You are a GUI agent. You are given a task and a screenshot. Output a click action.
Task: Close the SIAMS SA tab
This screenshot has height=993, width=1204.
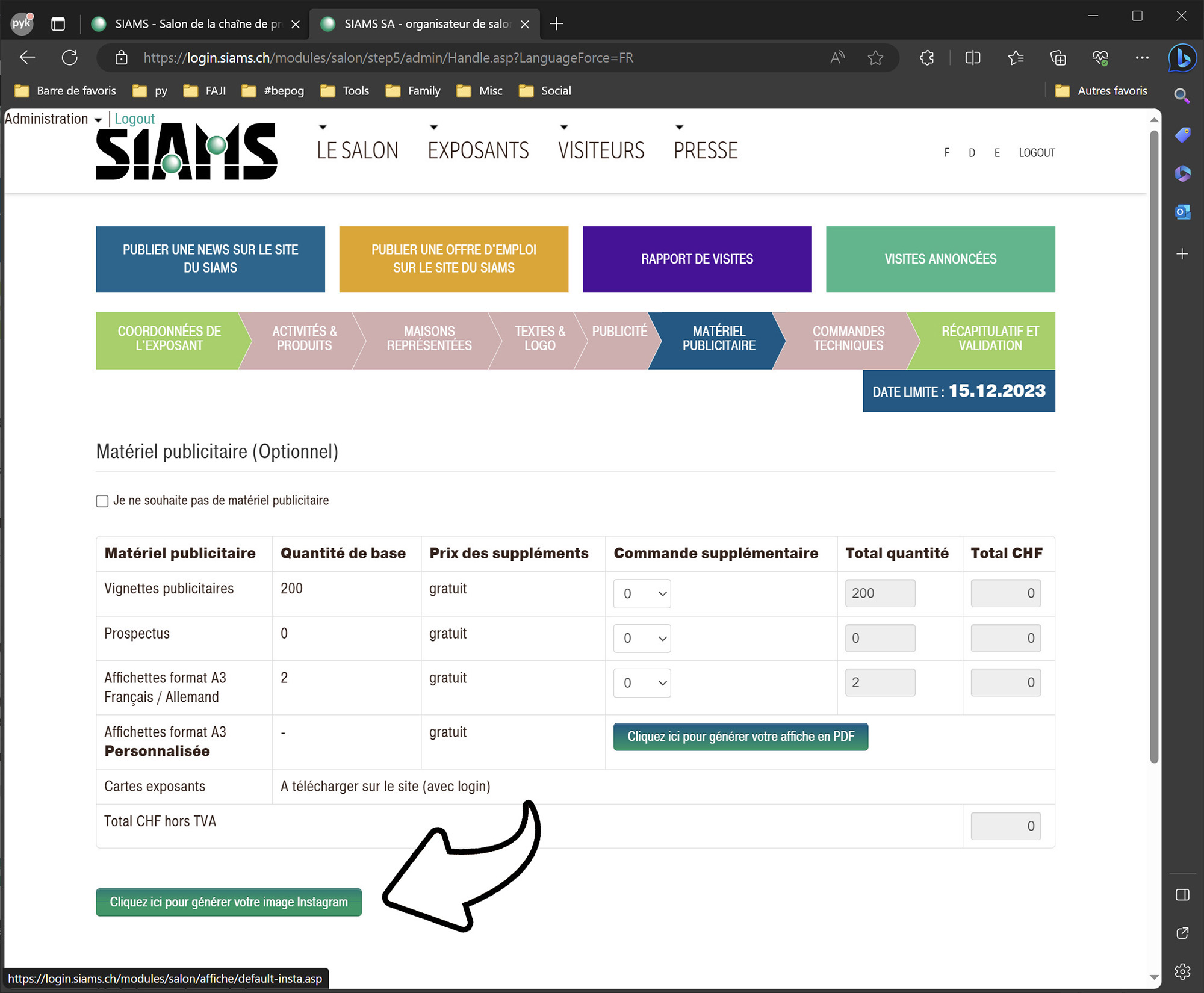(525, 24)
